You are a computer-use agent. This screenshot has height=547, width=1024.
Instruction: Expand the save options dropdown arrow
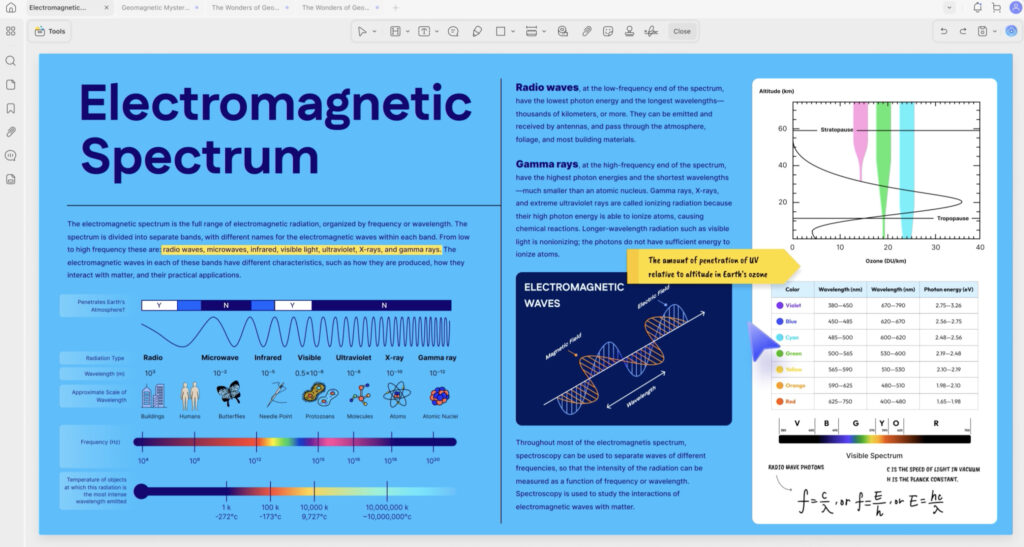click(x=995, y=31)
